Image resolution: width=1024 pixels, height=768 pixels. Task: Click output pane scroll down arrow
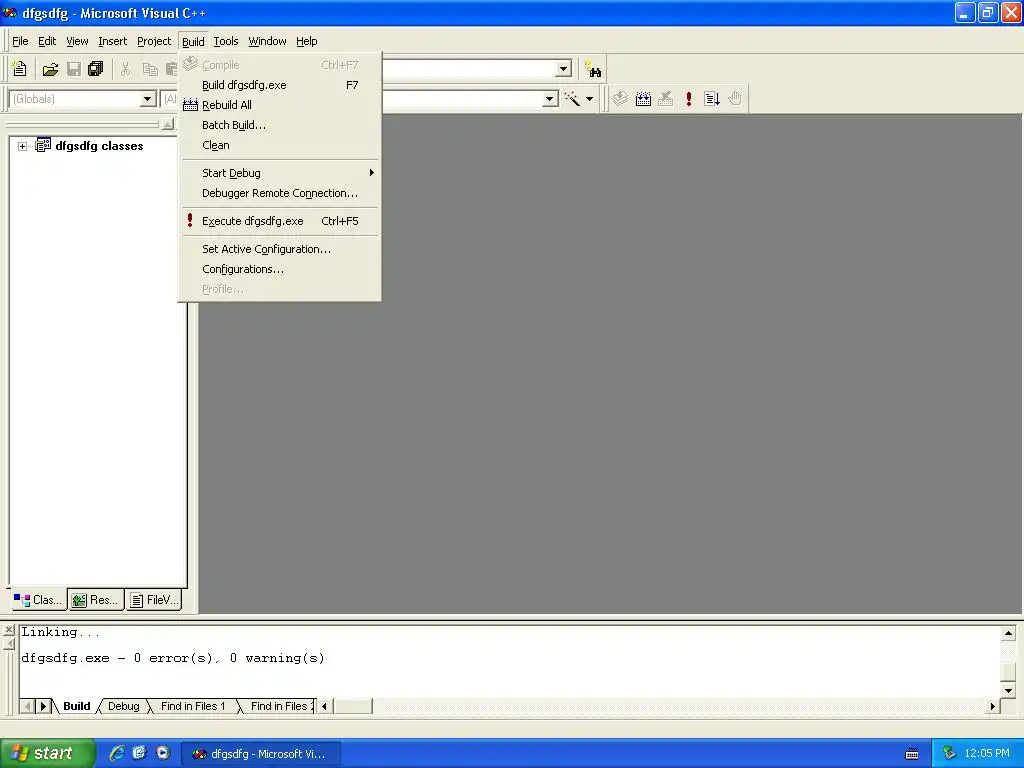1008,690
